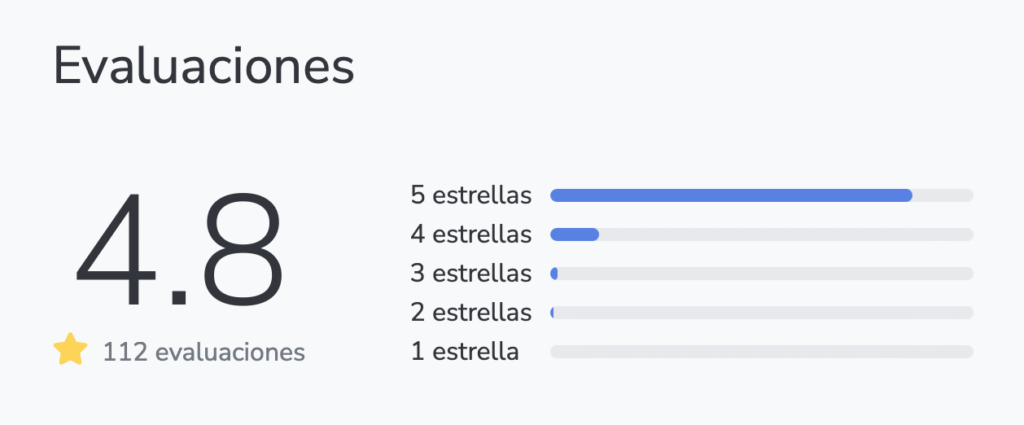1024x425 pixels.
Task: Click the blue filled portion of 4 estrellas bar
Action: (574, 234)
